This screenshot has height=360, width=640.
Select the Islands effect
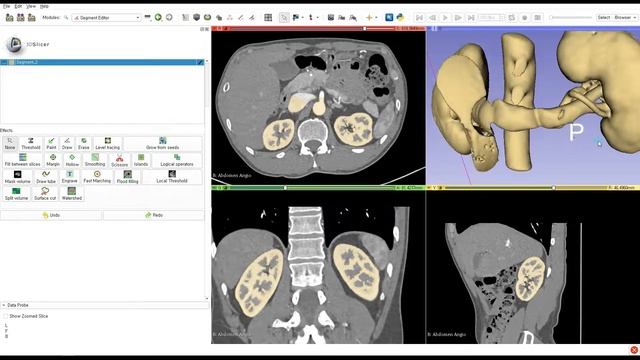pos(141,160)
